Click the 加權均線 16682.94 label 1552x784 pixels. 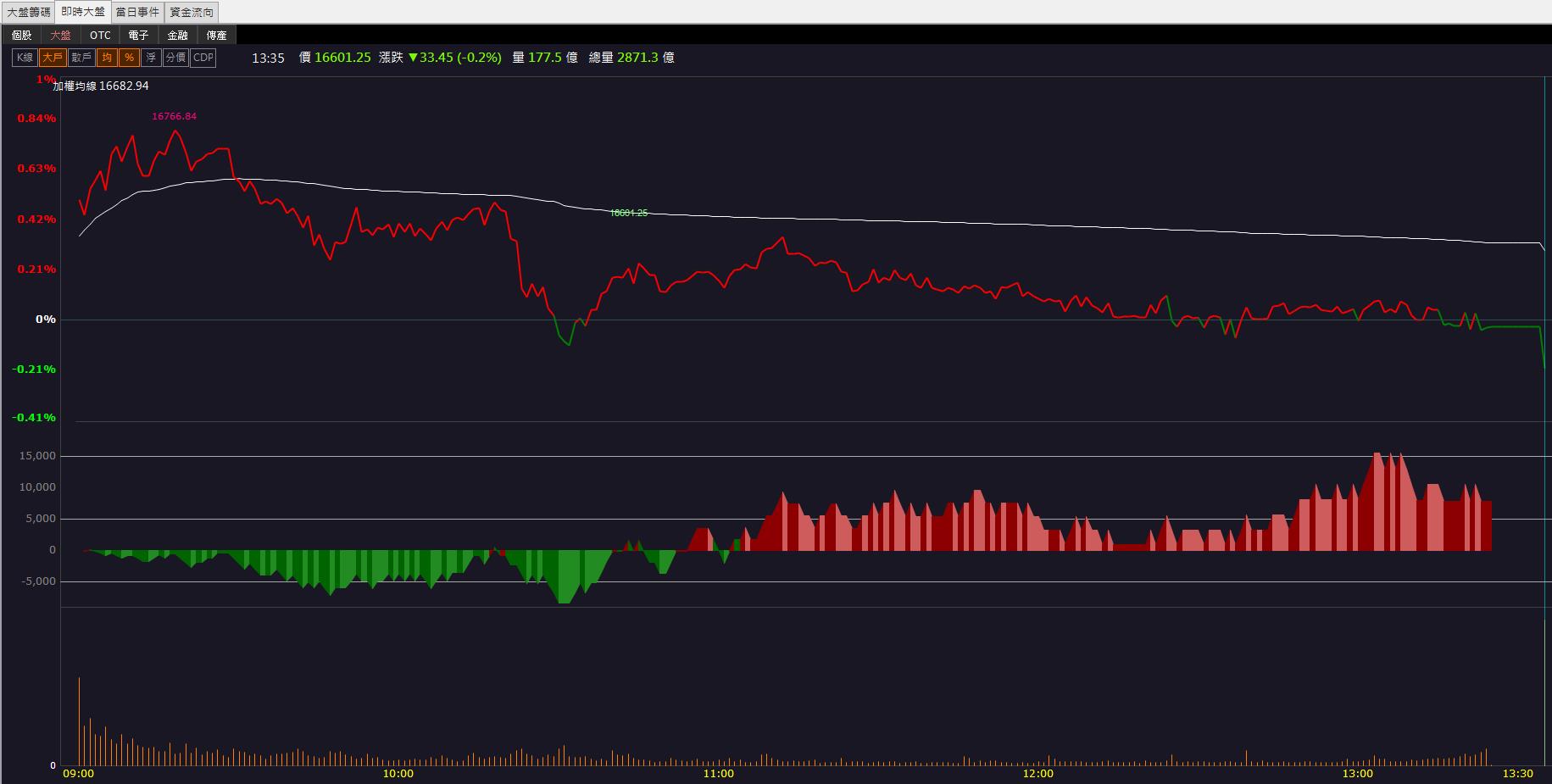coord(101,86)
